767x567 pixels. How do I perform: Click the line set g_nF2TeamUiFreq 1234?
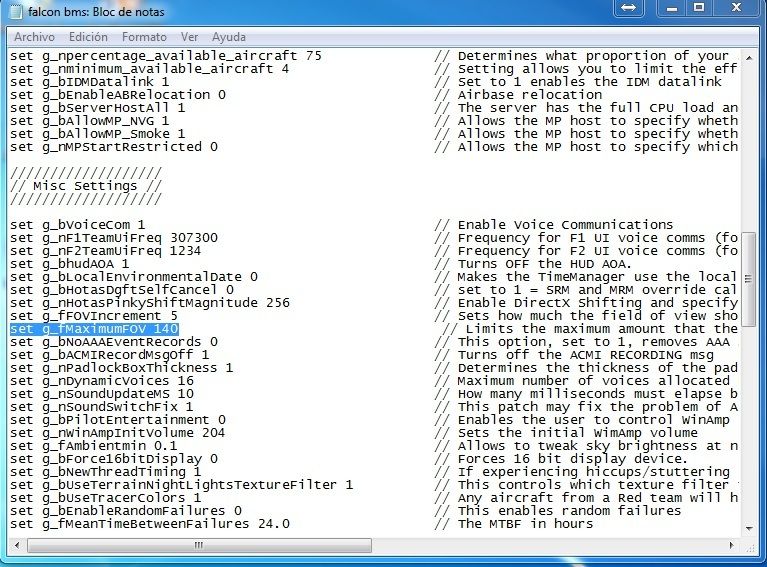tap(105, 251)
